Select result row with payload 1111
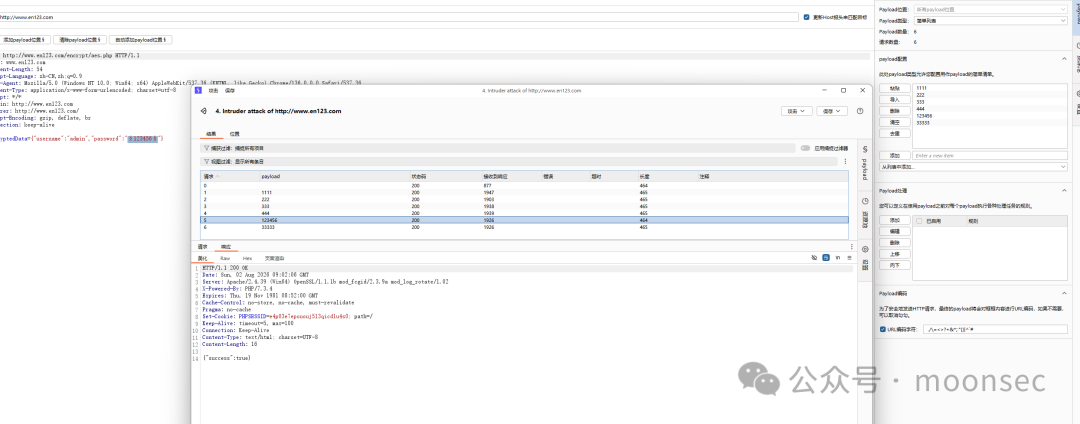 pos(523,192)
